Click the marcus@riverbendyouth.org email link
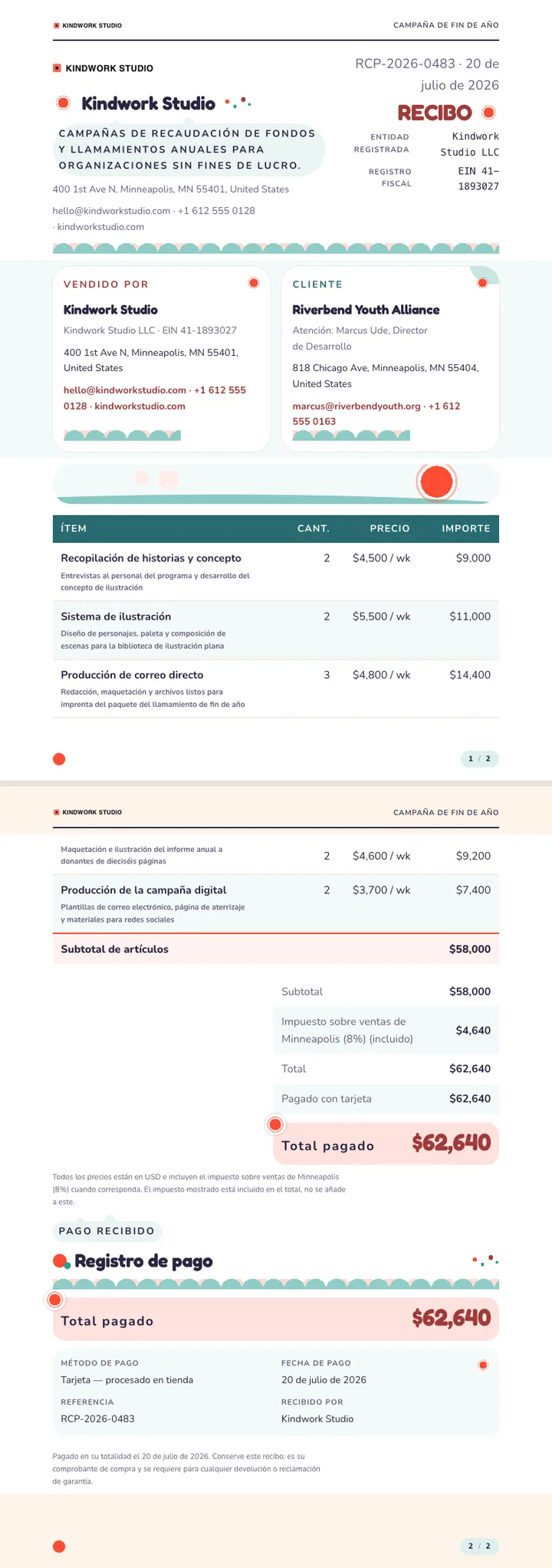The width and height of the screenshot is (552, 1568). tap(356, 406)
